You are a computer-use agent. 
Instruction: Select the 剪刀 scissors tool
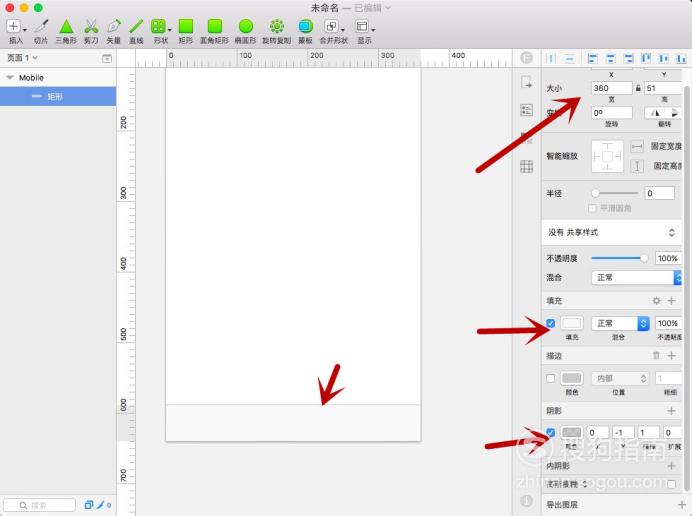click(91, 31)
